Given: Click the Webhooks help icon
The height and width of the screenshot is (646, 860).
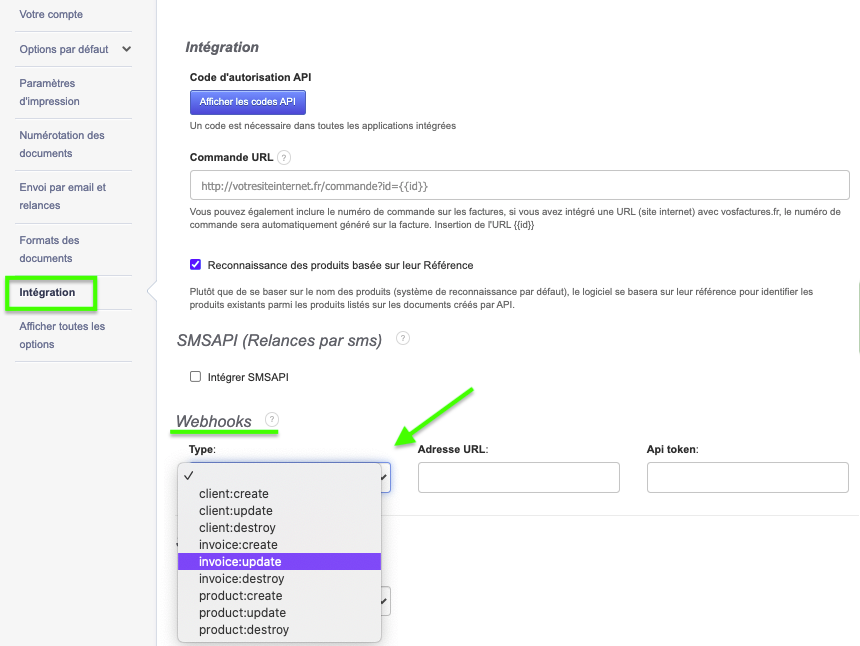Looking at the screenshot, I should [272, 420].
